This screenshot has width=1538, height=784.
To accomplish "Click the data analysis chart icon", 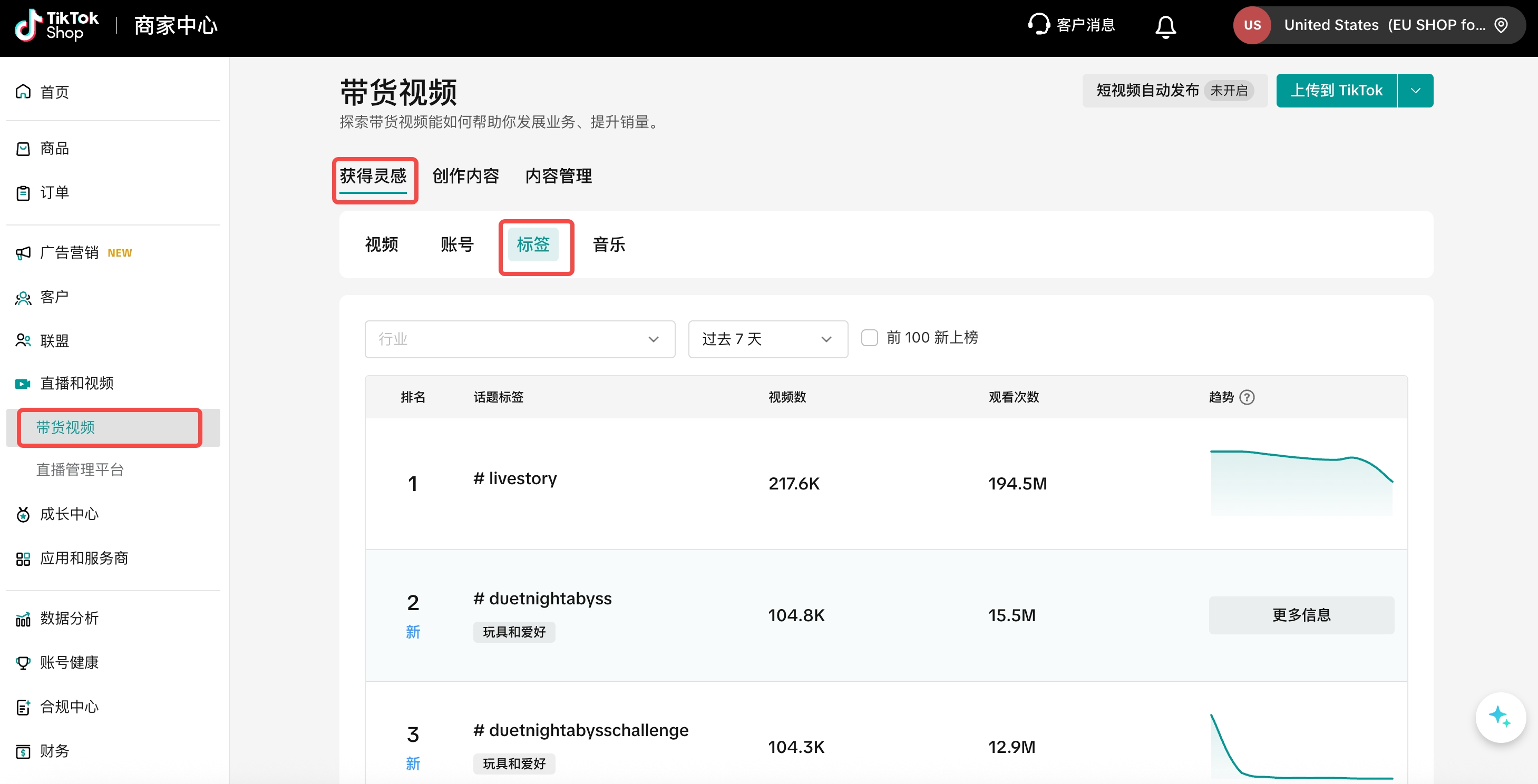I will click(23, 619).
